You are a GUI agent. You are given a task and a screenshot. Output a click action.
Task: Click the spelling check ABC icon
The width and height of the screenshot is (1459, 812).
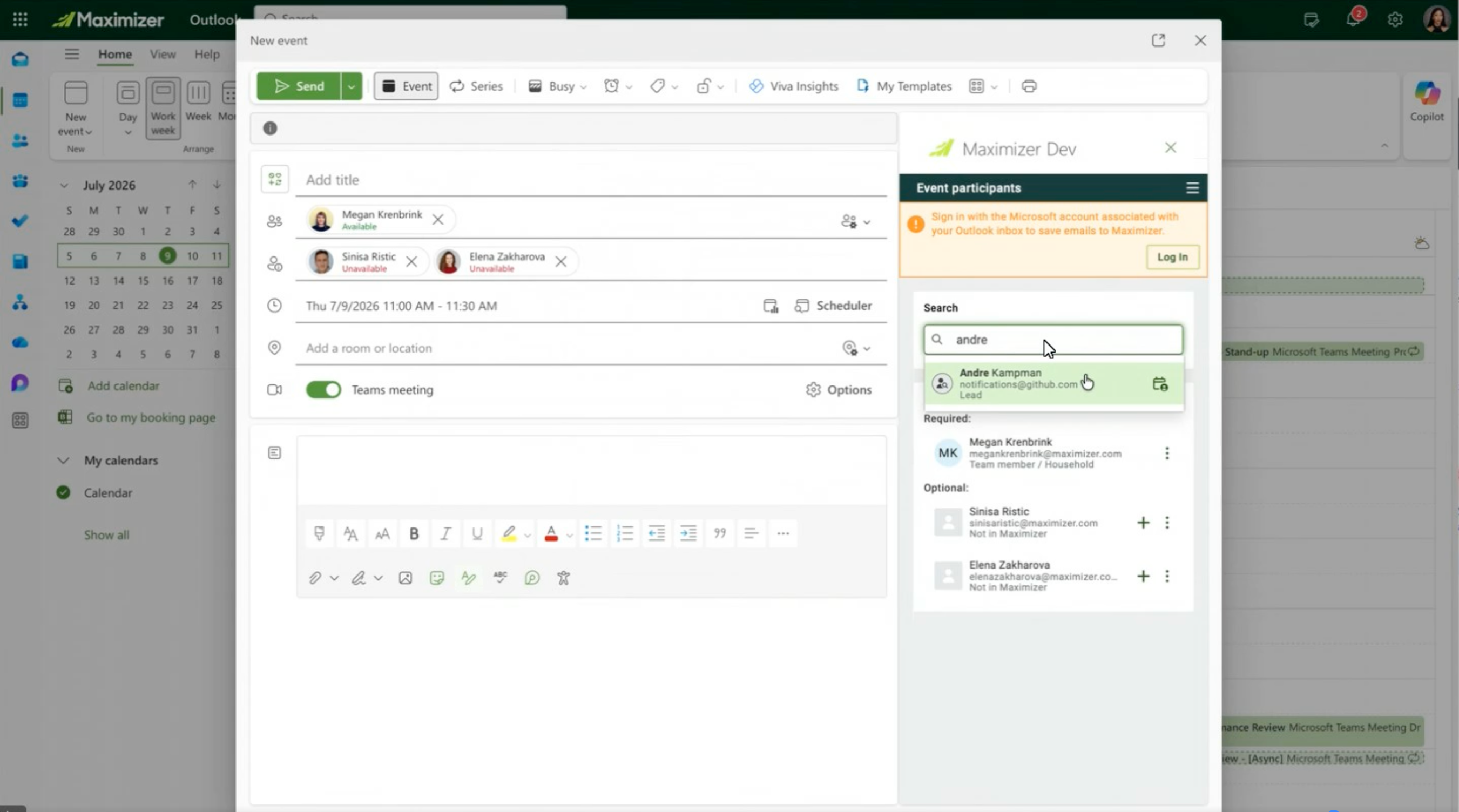click(500, 578)
